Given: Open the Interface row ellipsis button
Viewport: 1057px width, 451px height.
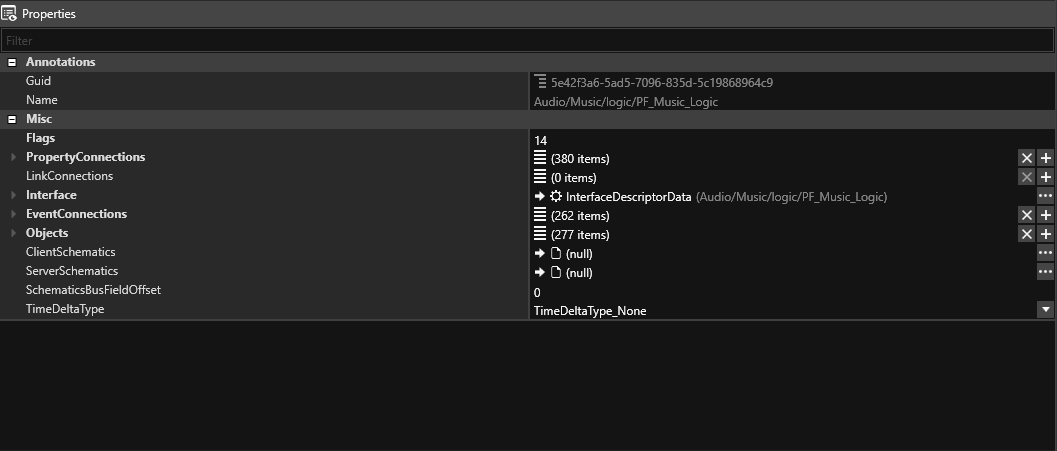Looking at the screenshot, I should tap(1046, 196).
